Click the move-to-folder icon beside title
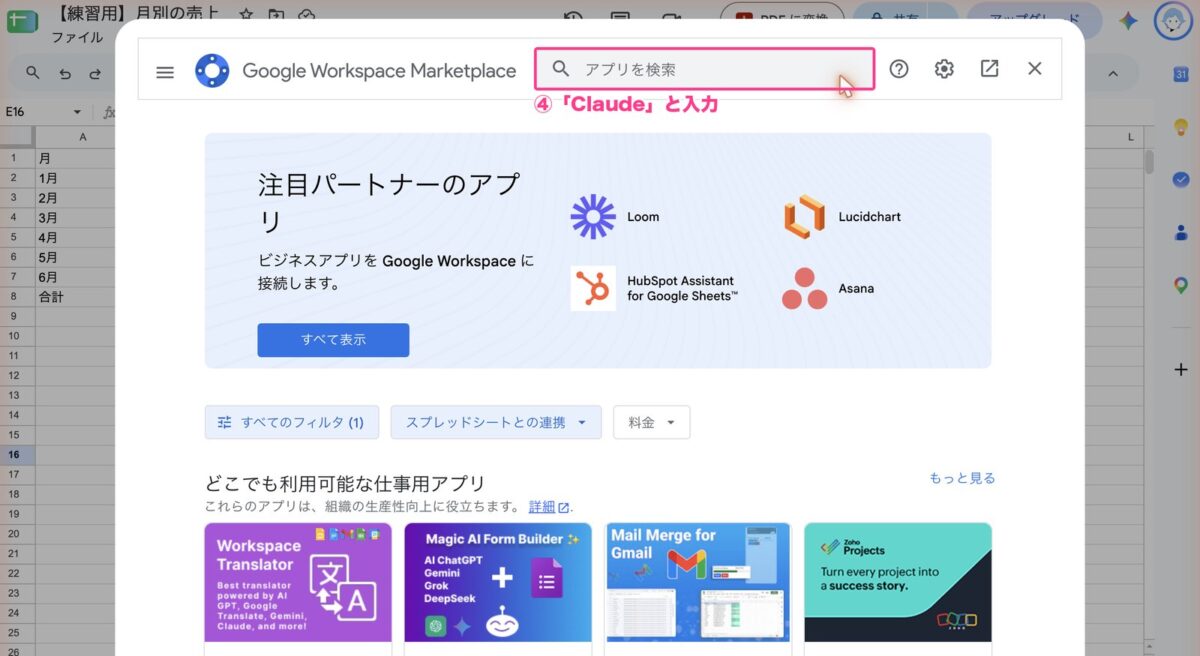Viewport: 1200px width, 656px height. [x=277, y=16]
